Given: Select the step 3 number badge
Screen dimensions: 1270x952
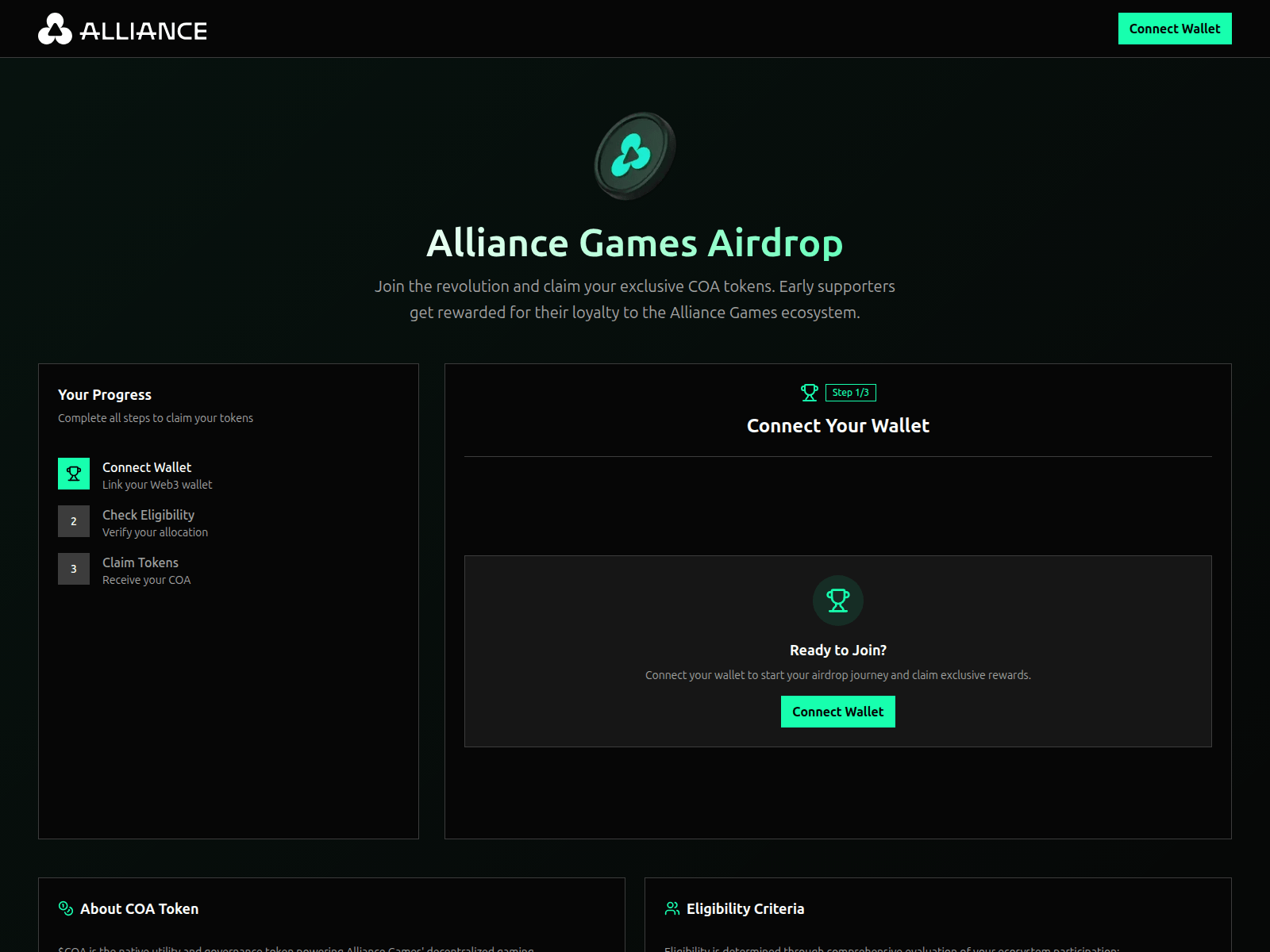Looking at the screenshot, I should (x=74, y=569).
